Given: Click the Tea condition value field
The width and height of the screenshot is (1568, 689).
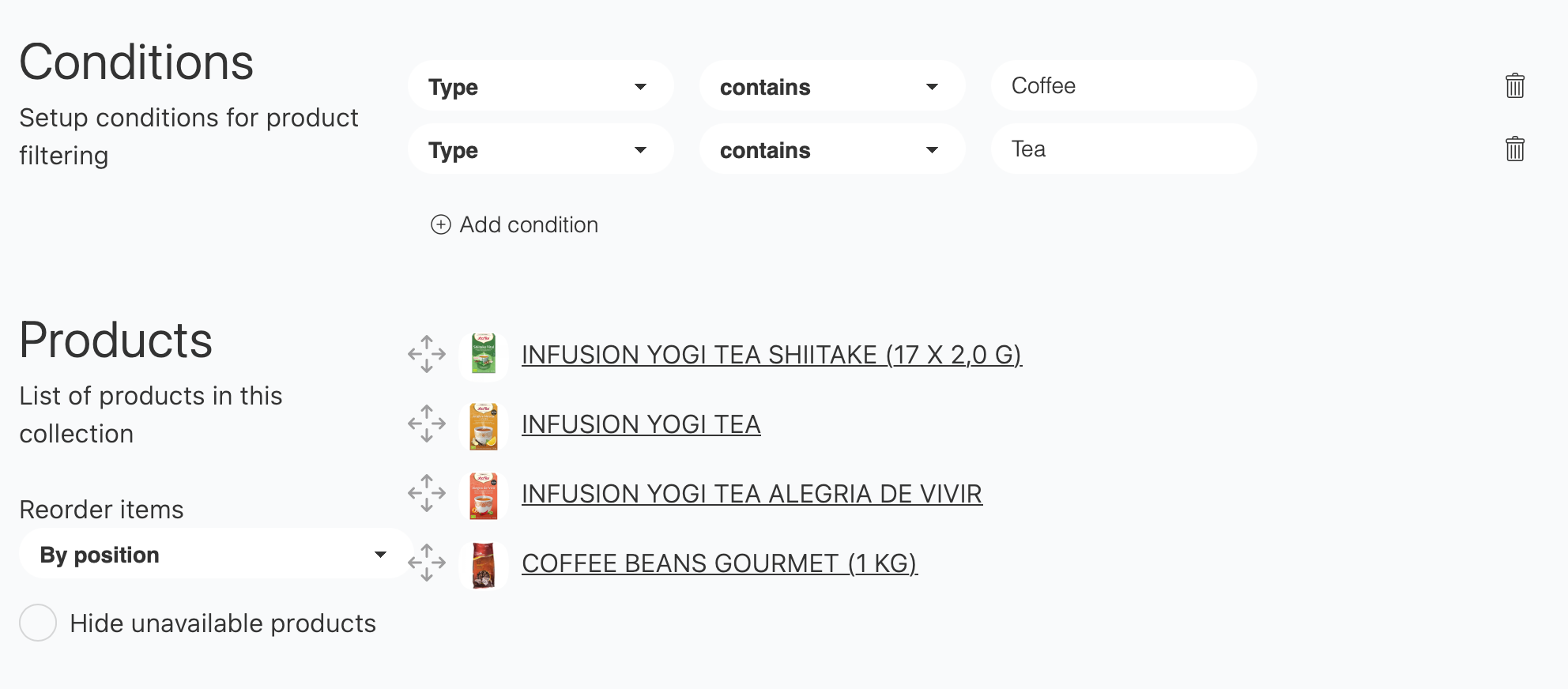Looking at the screenshot, I should pyautogui.click(x=1122, y=149).
